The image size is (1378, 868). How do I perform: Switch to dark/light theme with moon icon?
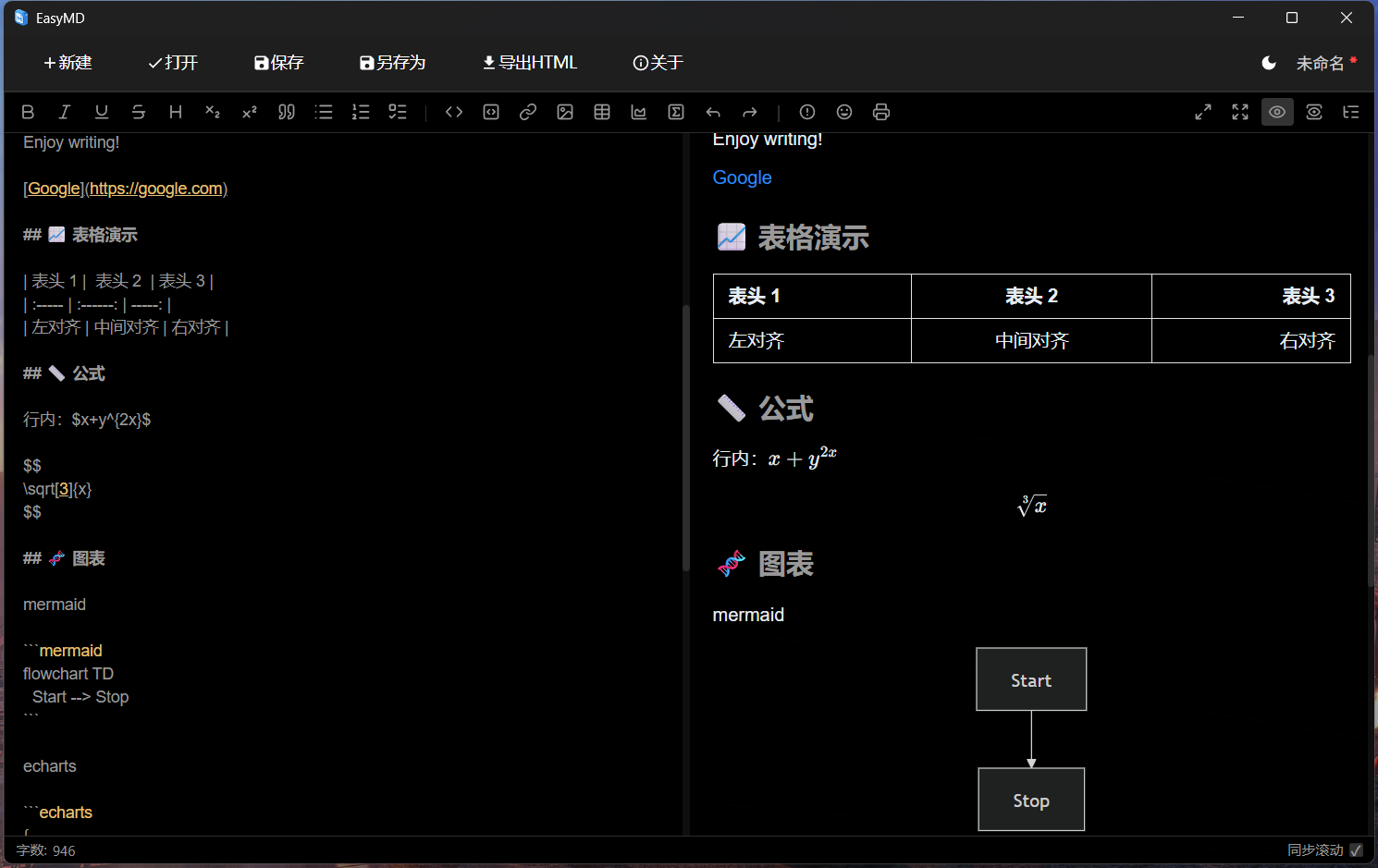coord(1269,62)
